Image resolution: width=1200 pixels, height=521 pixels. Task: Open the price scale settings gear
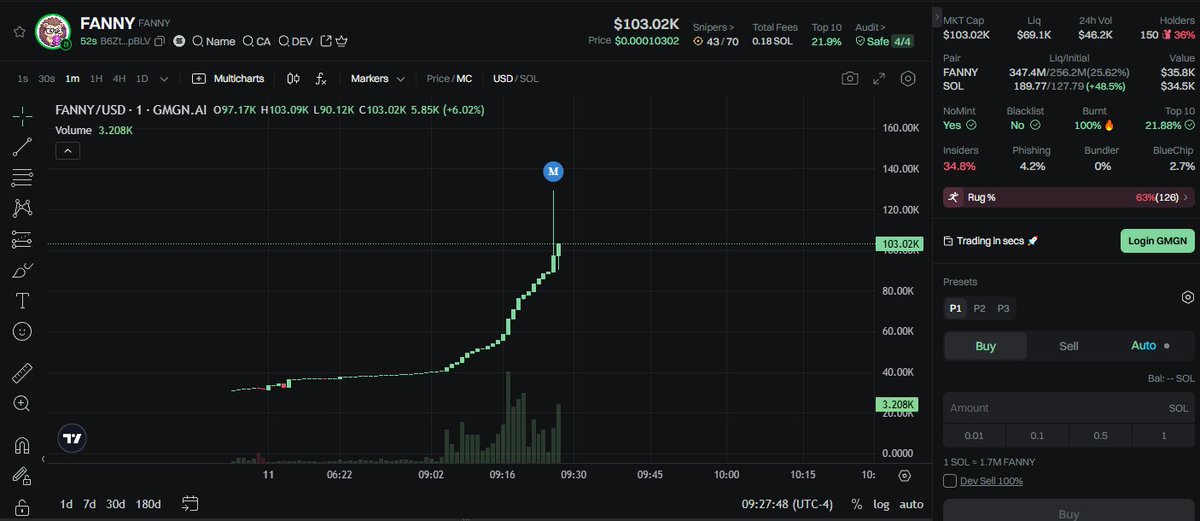pyautogui.click(x=904, y=475)
